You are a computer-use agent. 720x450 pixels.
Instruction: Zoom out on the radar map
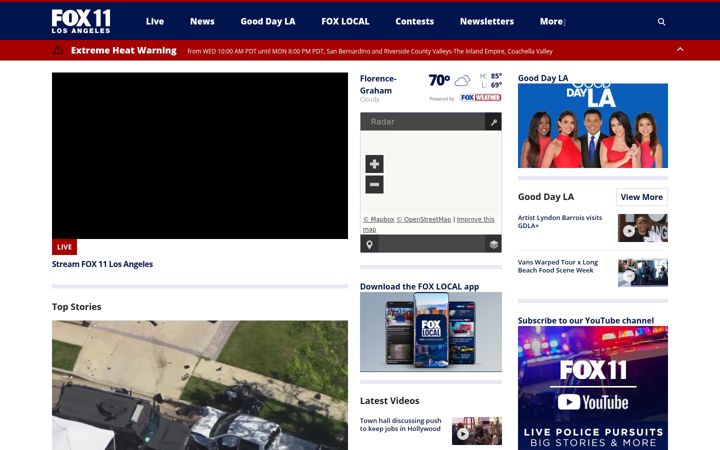tap(374, 185)
